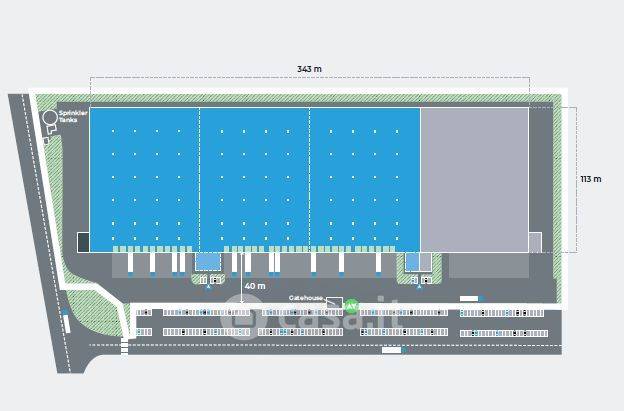624x411 pixels.
Task: Select the middle blue warehouse section
Action: click(254, 177)
